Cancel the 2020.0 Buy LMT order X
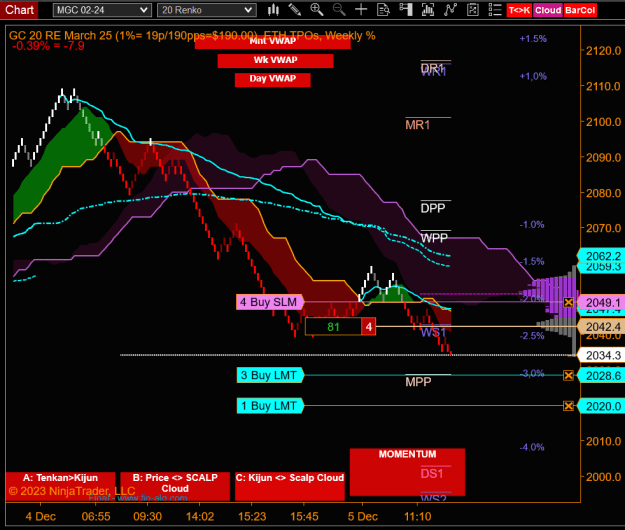The width and height of the screenshot is (625, 530). (568, 406)
